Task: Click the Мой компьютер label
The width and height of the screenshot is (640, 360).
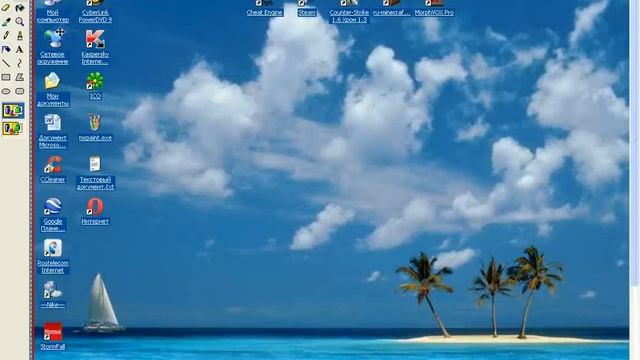Action: click(x=53, y=16)
